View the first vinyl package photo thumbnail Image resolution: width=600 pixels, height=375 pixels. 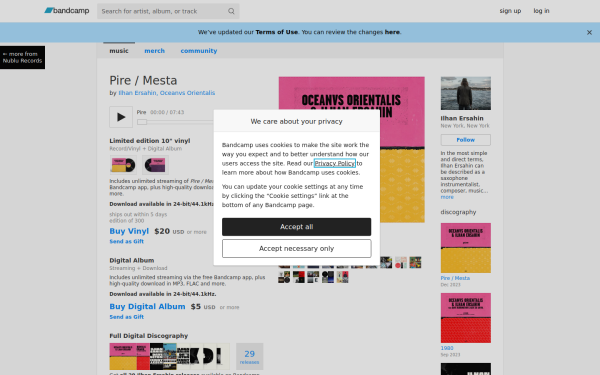click(123, 165)
